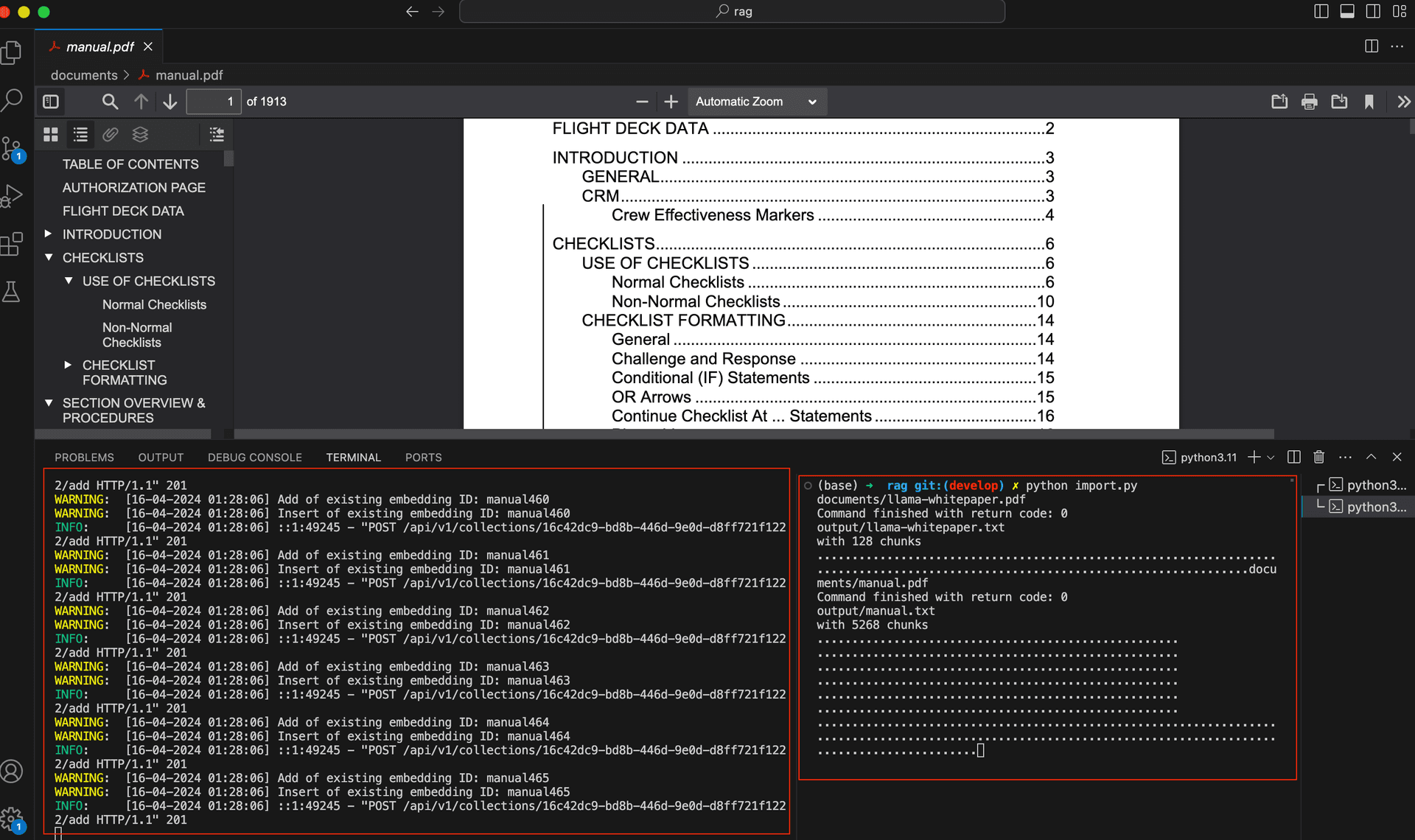Switch to the DEBUG CONSOLE tab
The image size is (1415, 840).
point(255,458)
